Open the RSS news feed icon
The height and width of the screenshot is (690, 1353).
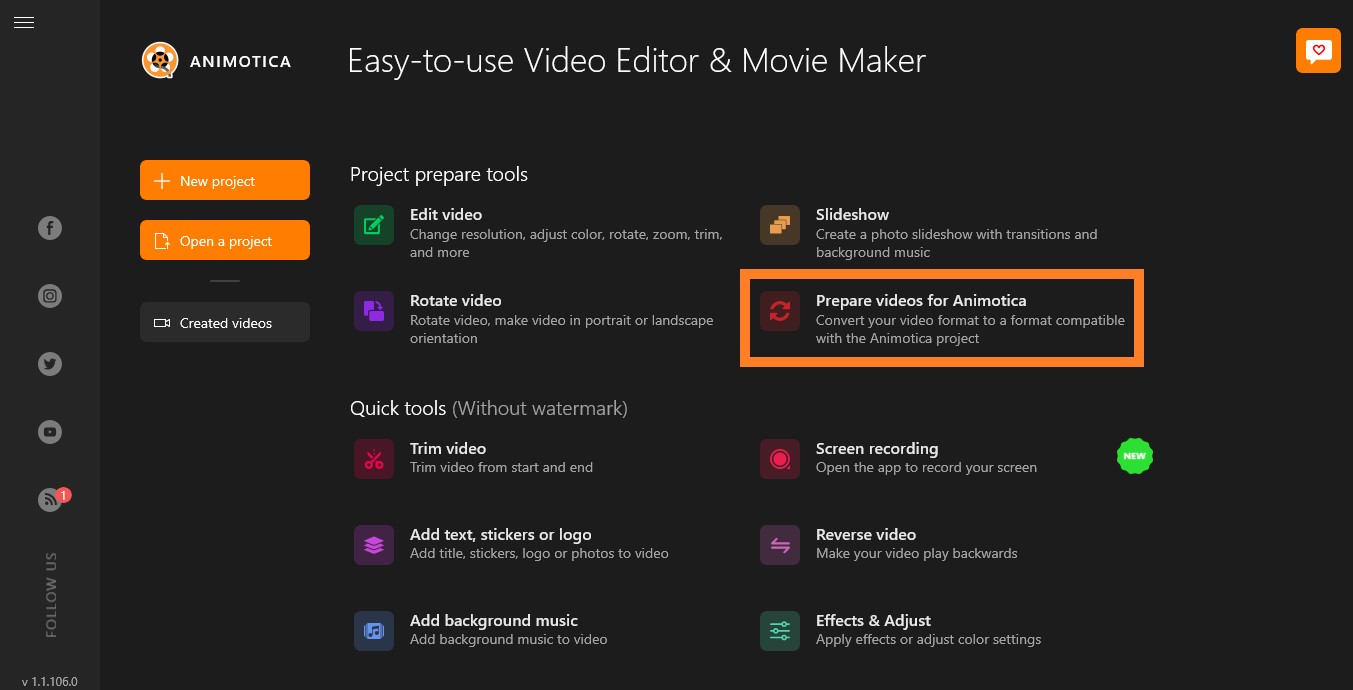[x=50, y=500]
